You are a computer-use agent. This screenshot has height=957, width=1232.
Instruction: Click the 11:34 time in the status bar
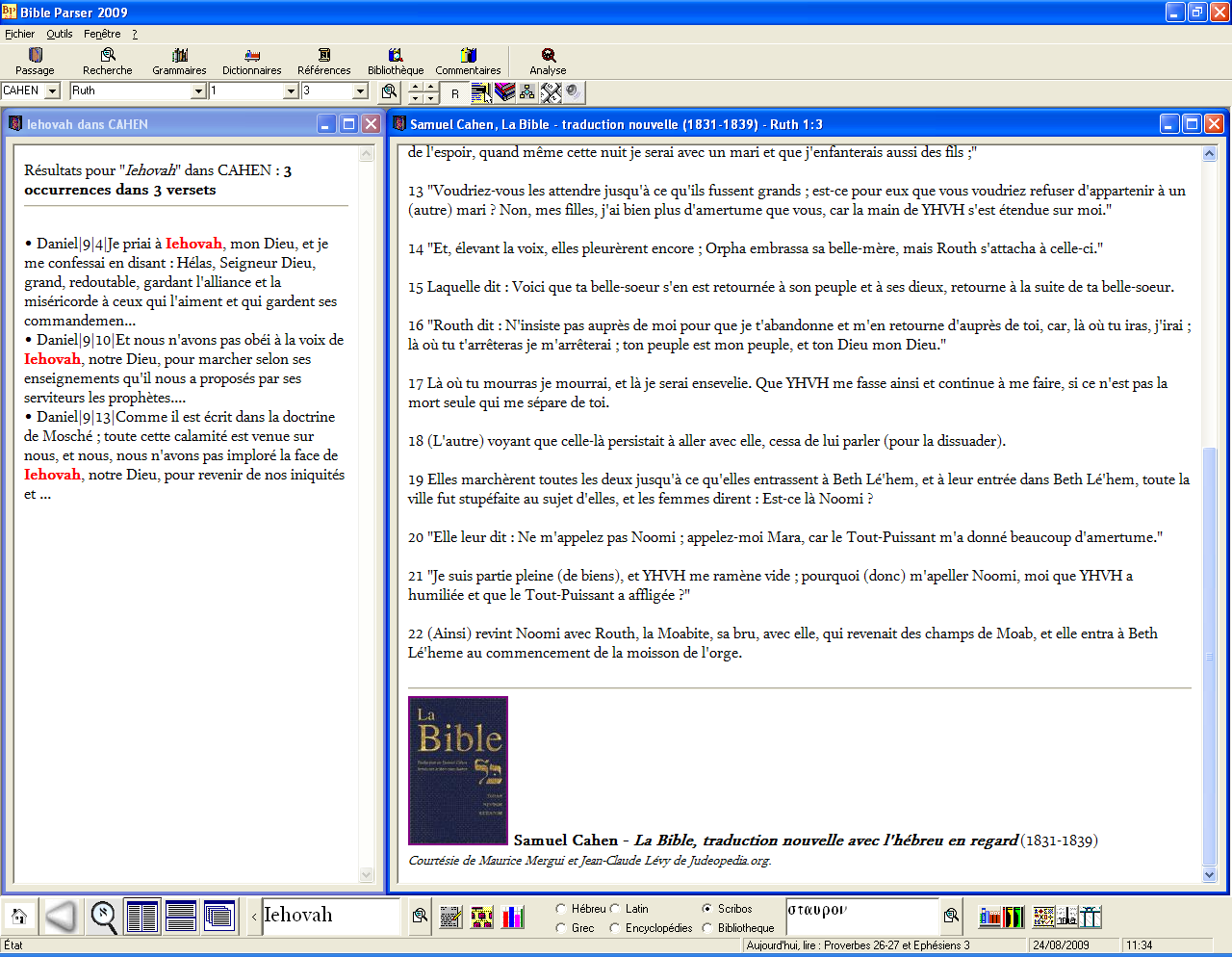click(x=1140, y=945)
